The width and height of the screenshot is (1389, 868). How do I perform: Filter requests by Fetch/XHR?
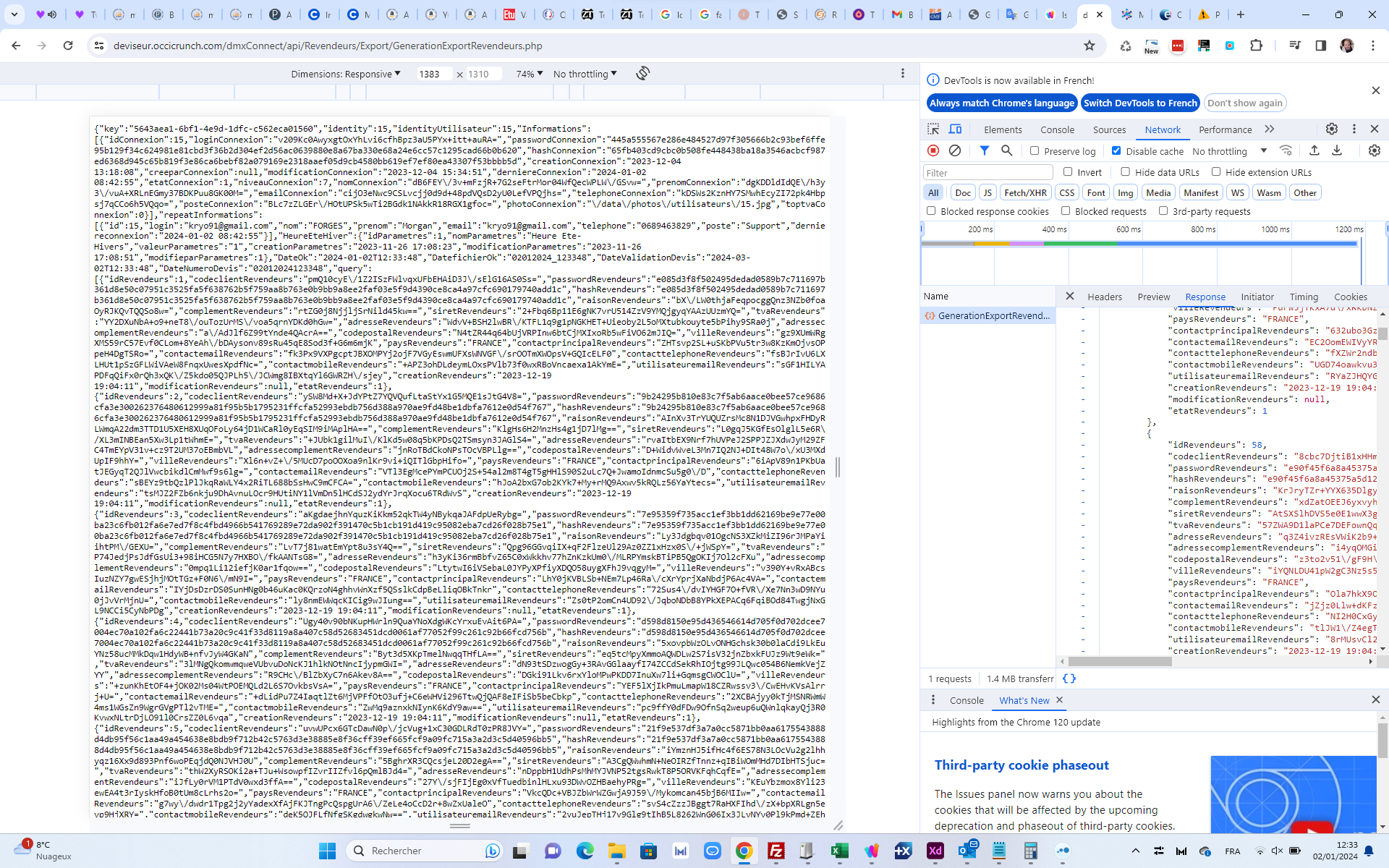point(1024,192)
